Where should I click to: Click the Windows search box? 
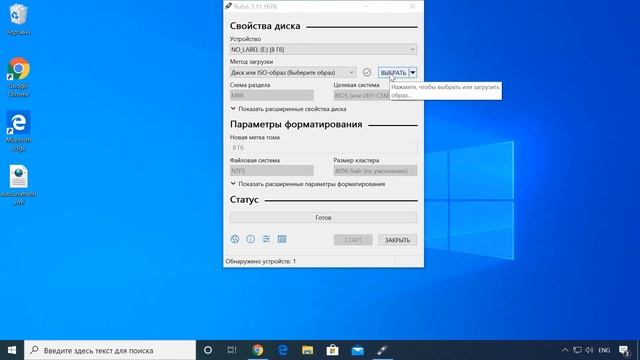tap(110, 350)
